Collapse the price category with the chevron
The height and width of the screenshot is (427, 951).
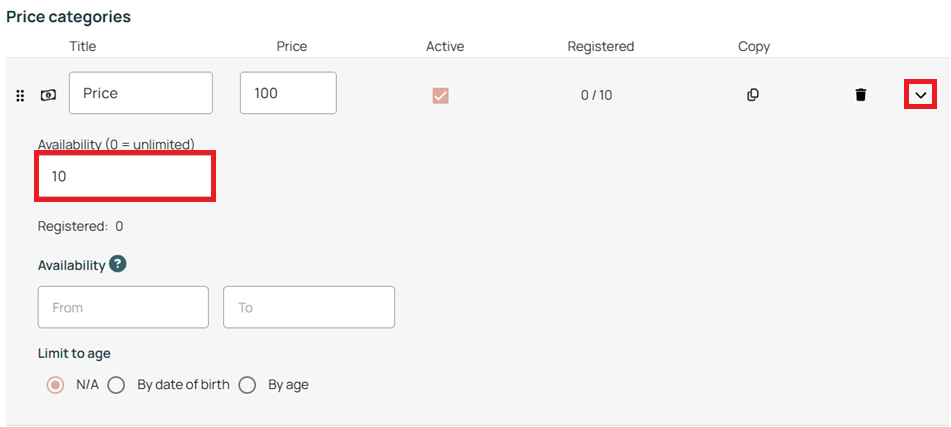[x=921, y=95]
